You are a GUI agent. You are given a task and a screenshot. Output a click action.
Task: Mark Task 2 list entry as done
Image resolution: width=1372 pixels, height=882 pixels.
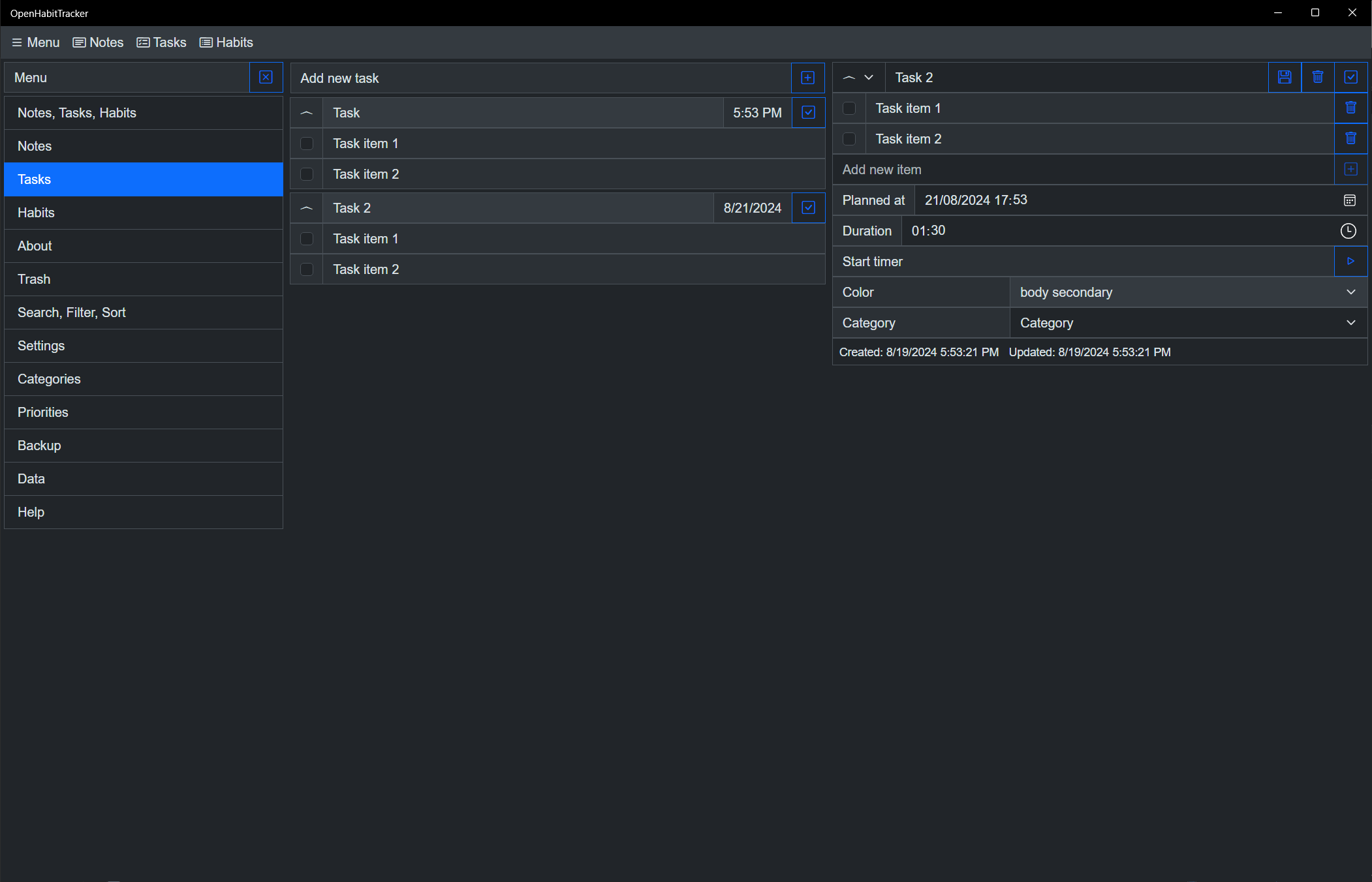pyautogui.click(x=808, y=208)
